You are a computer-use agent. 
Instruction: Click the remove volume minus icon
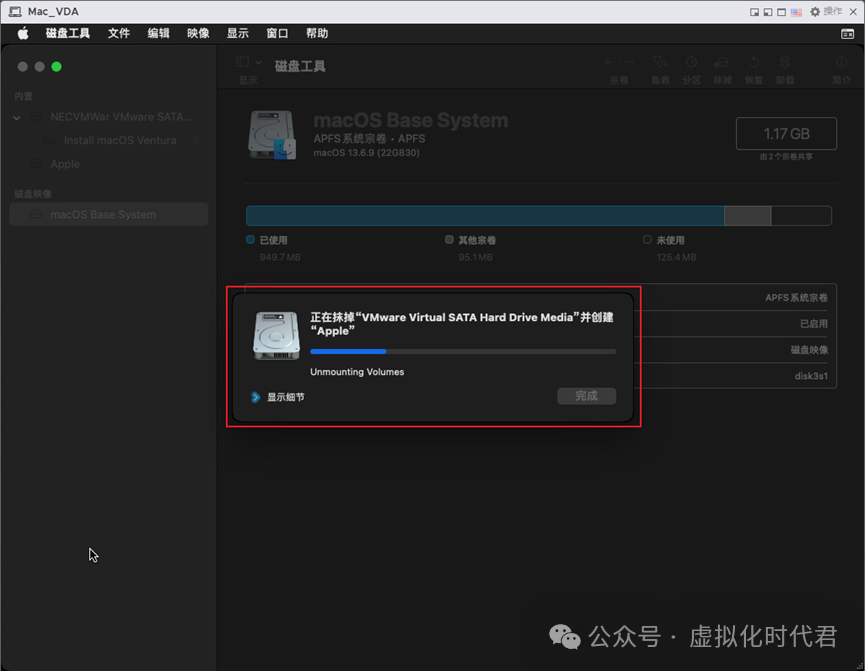[630, 62]
